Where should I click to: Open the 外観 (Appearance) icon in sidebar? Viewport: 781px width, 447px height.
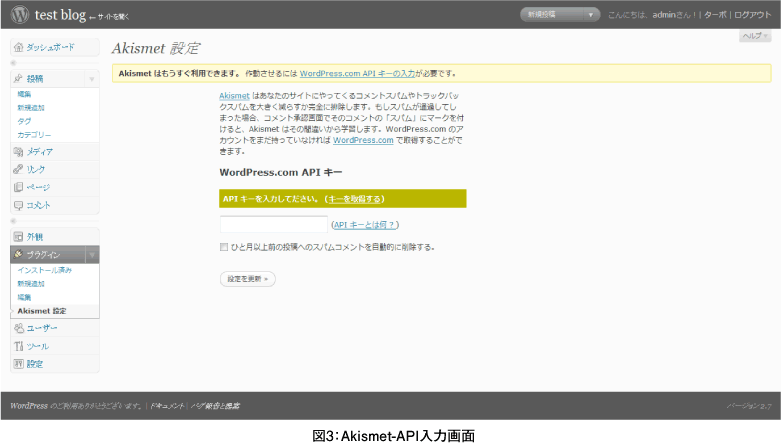pos(18,237)
